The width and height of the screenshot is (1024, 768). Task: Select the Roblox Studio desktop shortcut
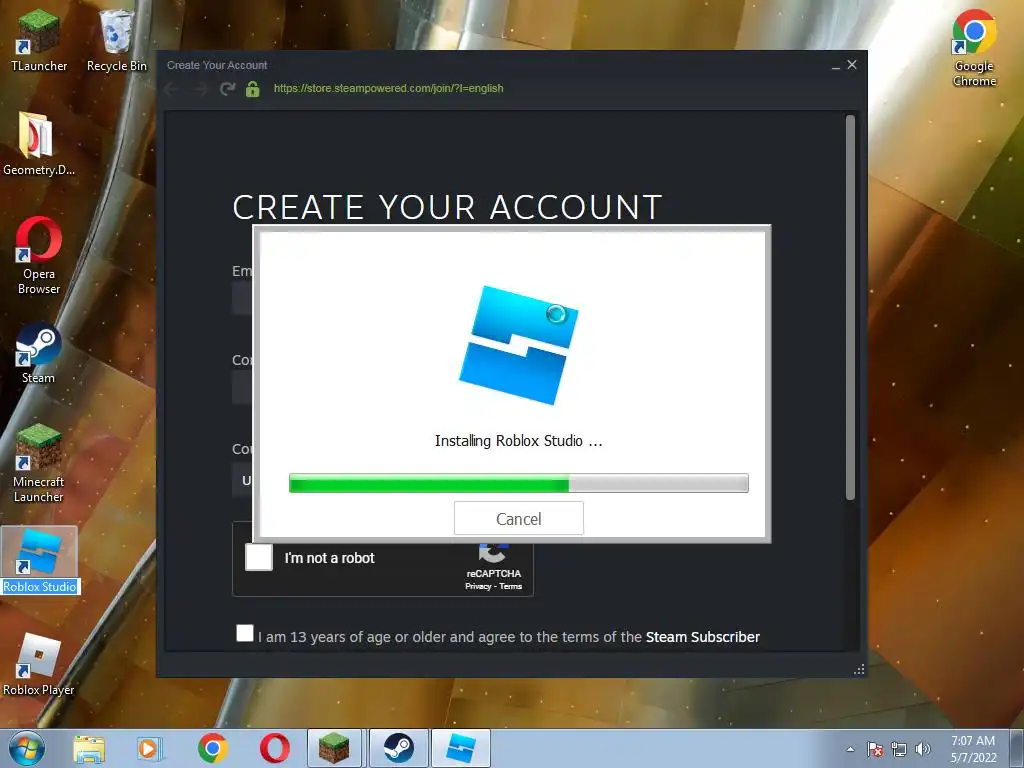pos(39,560)
